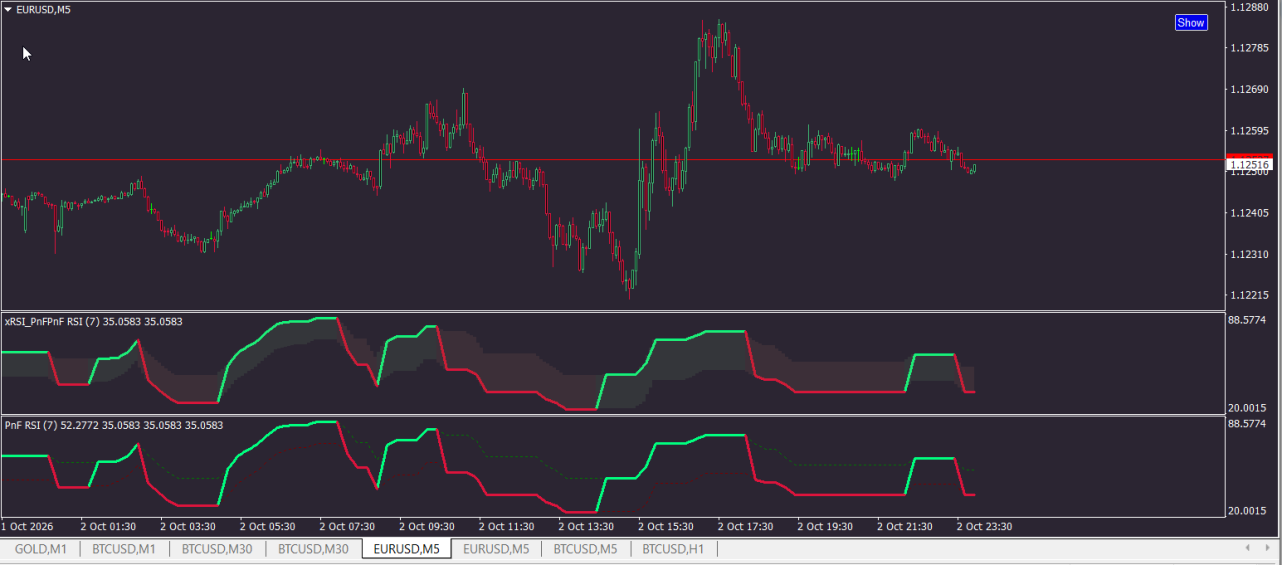
Task: Click the blue Show button
Action: (1191, 23)
